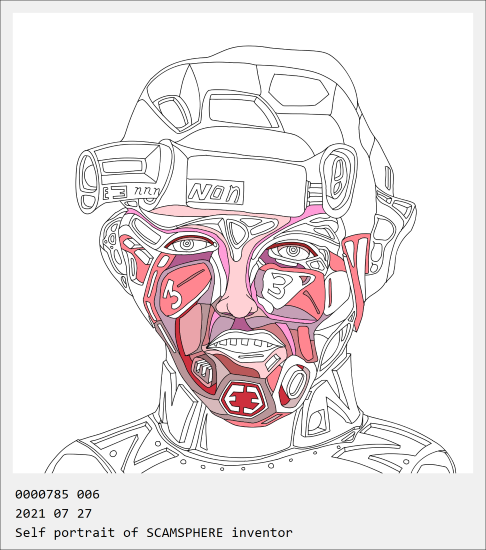Select the red V shape beside the ear
The height and width of the screenshot is (550, 486).
[x=356, y=272]
